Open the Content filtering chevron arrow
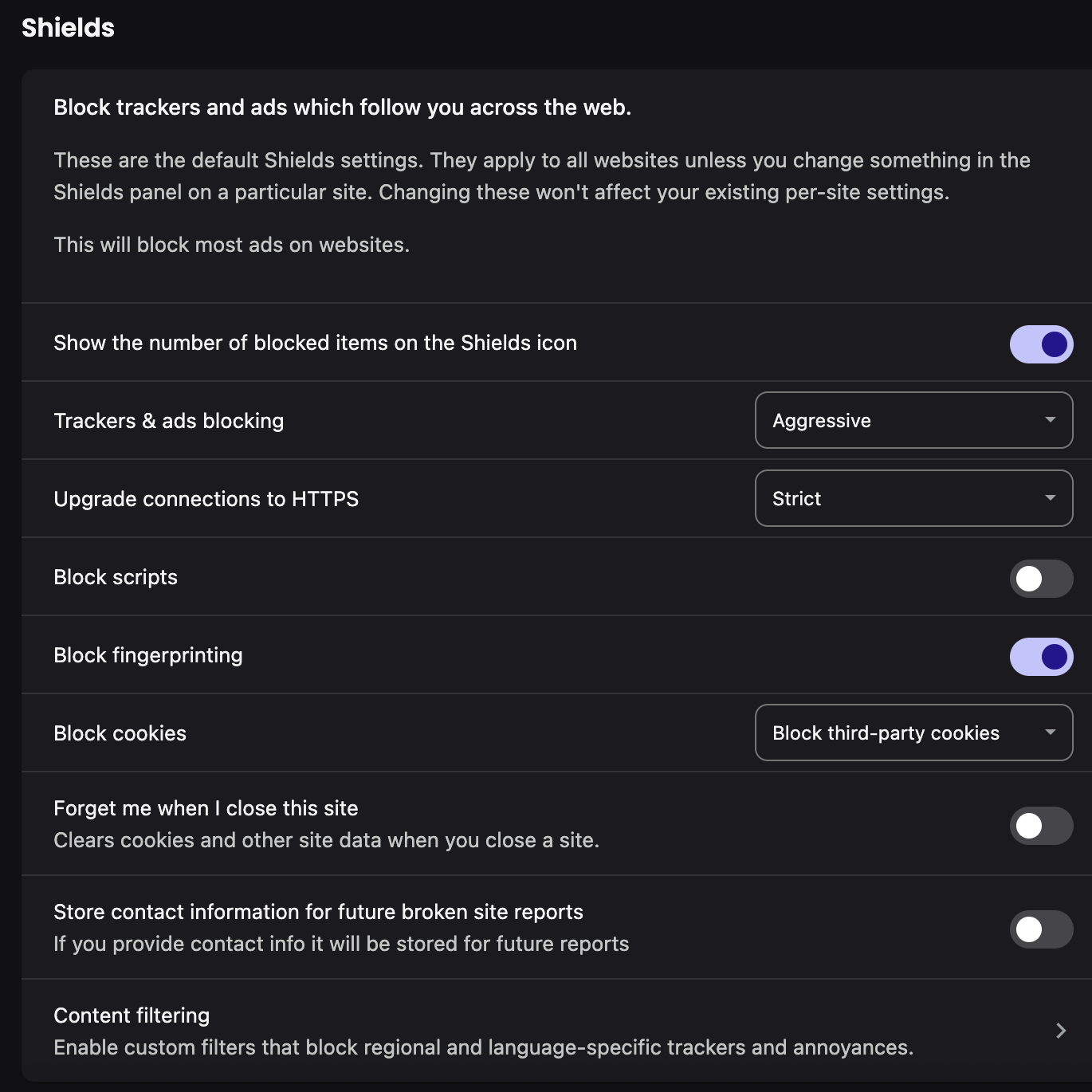Image resolution: width=1092 pixels, height=1092 pixels. pyautogui.click(x=1061, y=1031)
